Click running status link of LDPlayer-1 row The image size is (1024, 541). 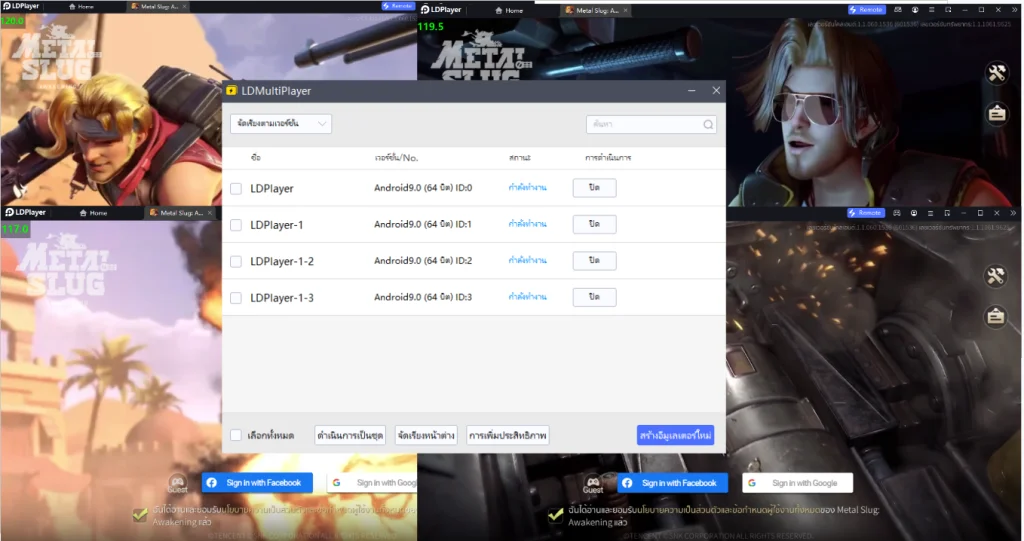tap(528, 224)
